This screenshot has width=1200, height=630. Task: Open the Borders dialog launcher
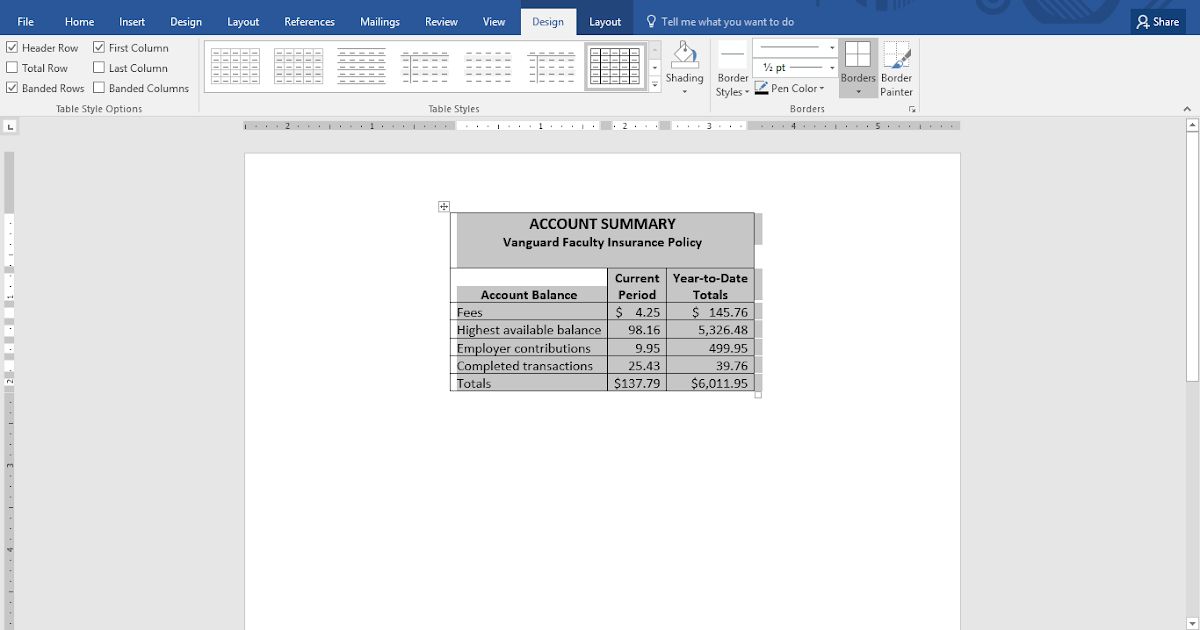pyautogui.click(x=911, y=108)
